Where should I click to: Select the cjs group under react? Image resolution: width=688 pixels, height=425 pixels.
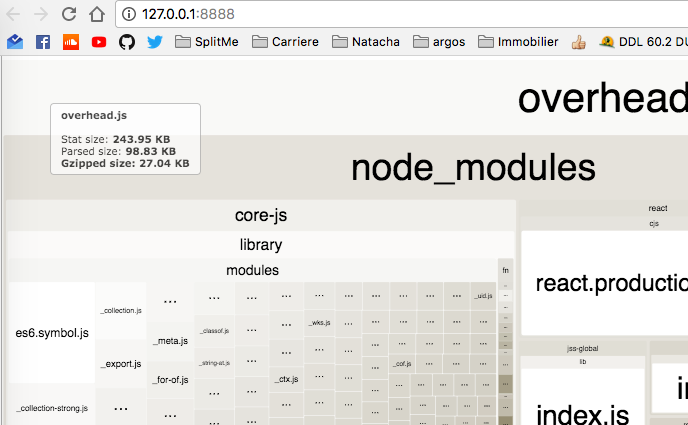[x=654, y=224]
